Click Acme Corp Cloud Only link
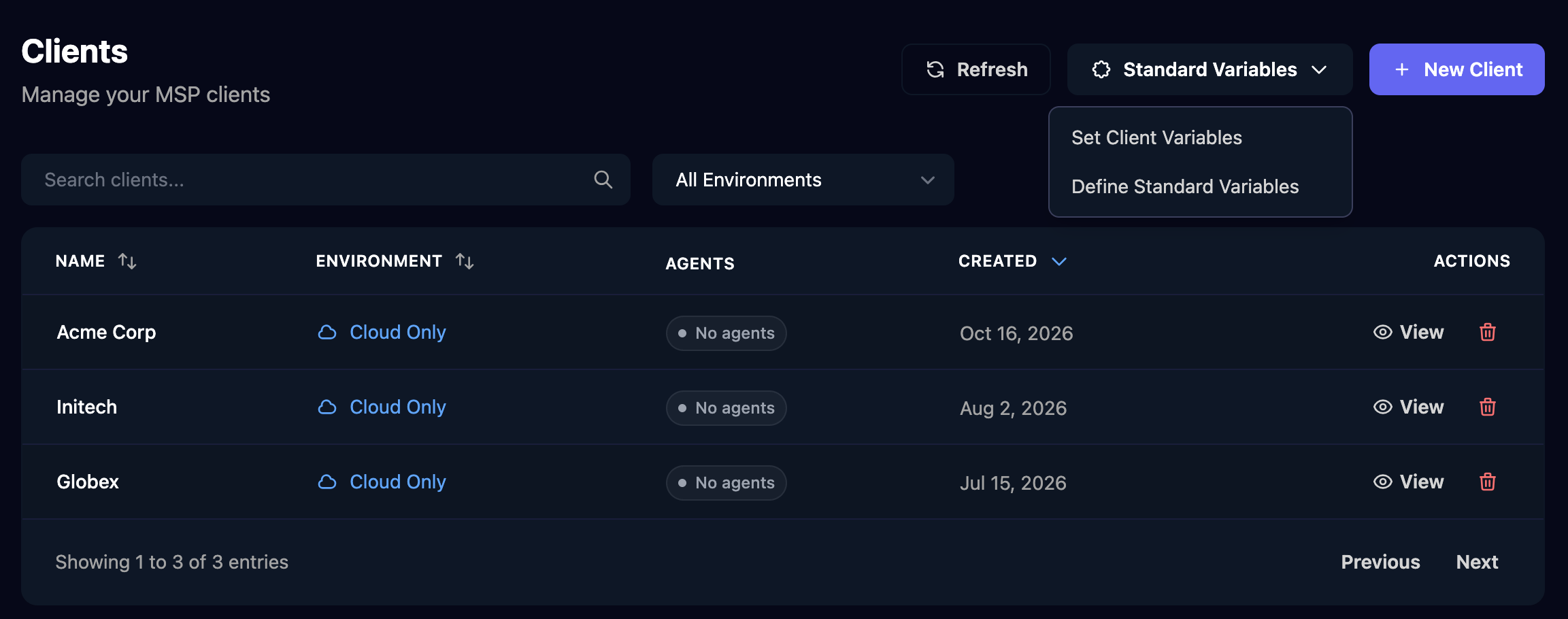 coord(398,332)
